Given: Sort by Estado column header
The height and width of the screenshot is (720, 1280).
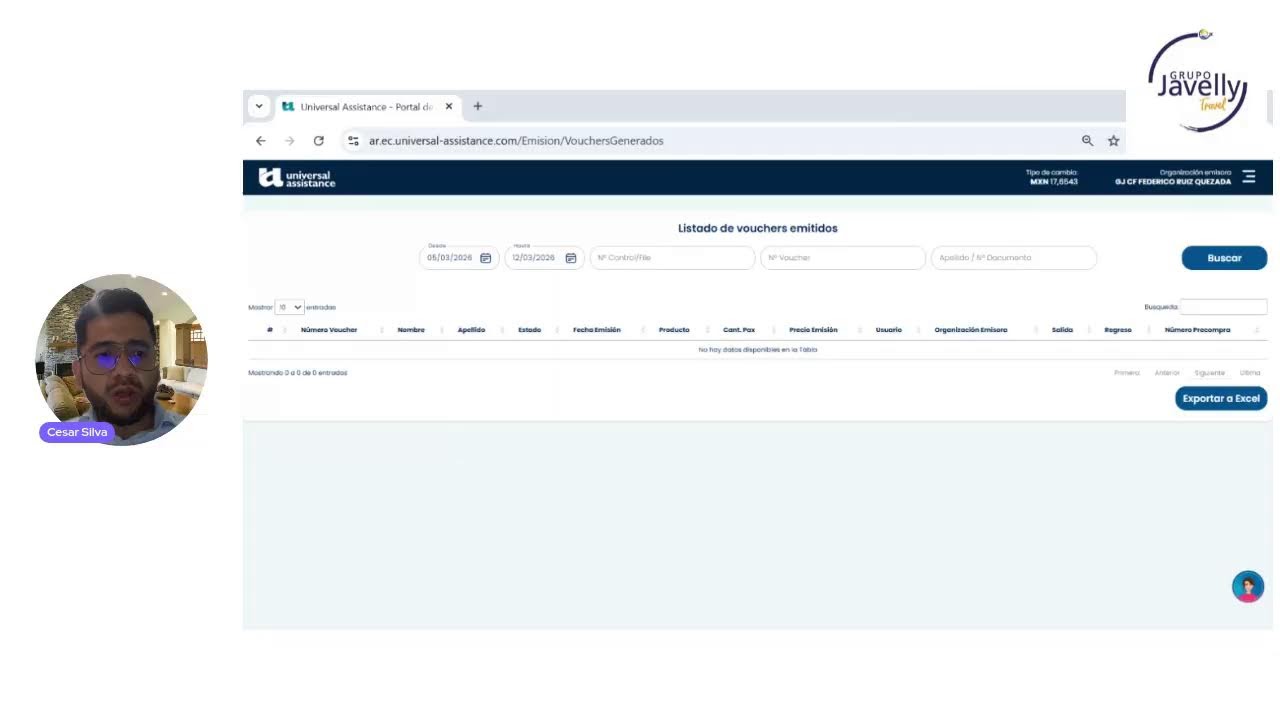Looking at the screenshot, I should 529,330.
